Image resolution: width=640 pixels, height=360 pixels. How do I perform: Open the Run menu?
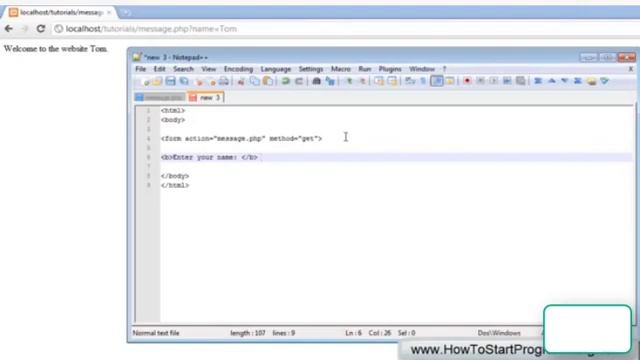(x=365, y=69)
